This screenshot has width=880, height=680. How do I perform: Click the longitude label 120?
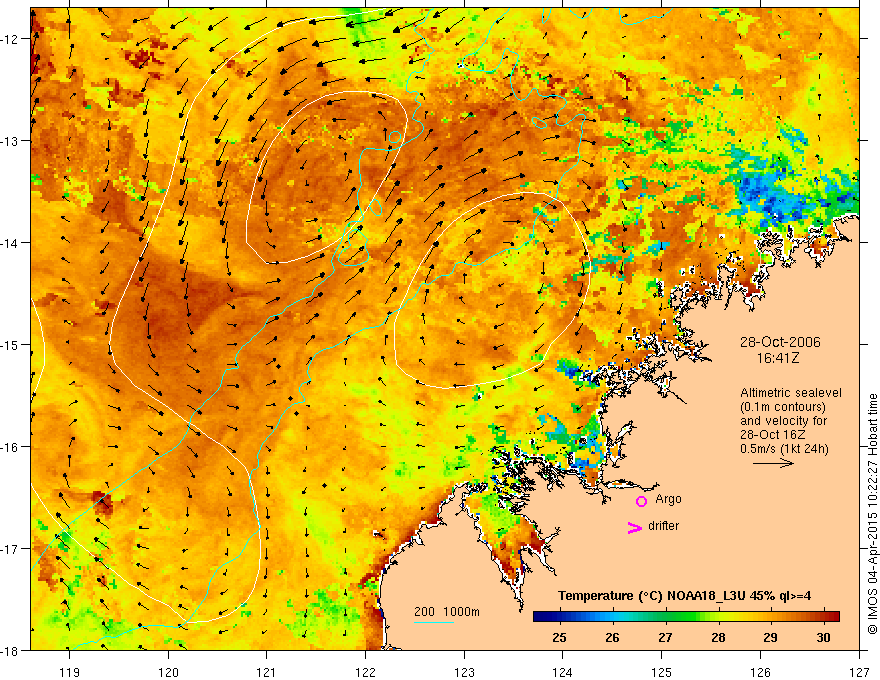tap(168, 672)
